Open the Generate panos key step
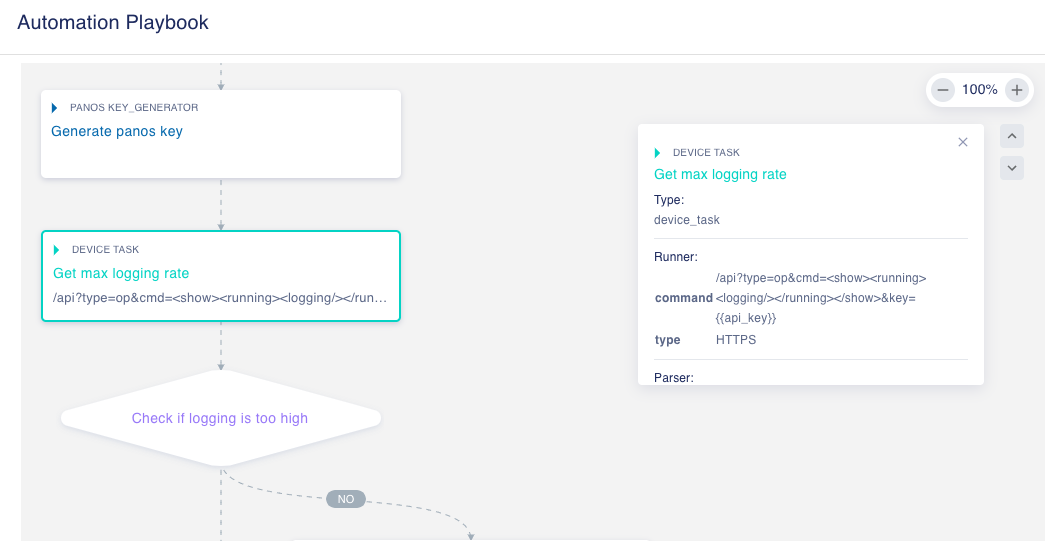This screenshot has width=1045, height=541. pyautogui.click(x=117, y=131)
